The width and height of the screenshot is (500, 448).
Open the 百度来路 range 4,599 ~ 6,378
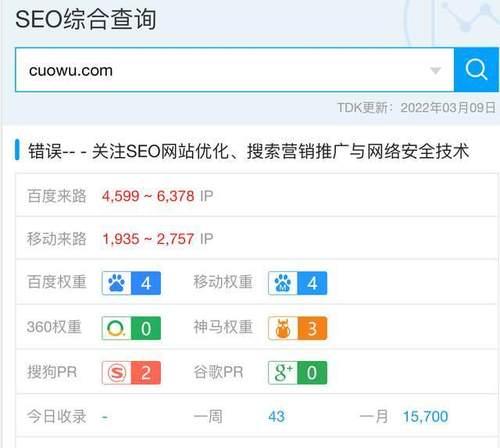[x=148, y=196]
